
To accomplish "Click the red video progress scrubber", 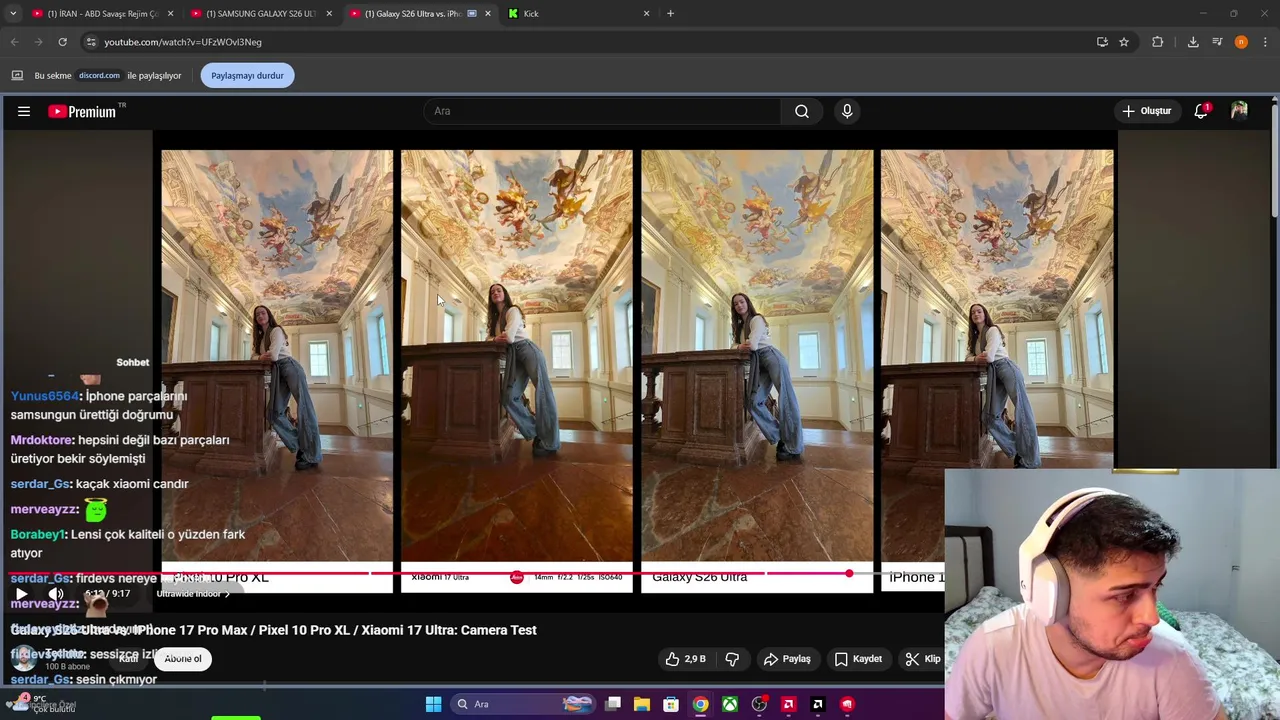I will (849, 573).
